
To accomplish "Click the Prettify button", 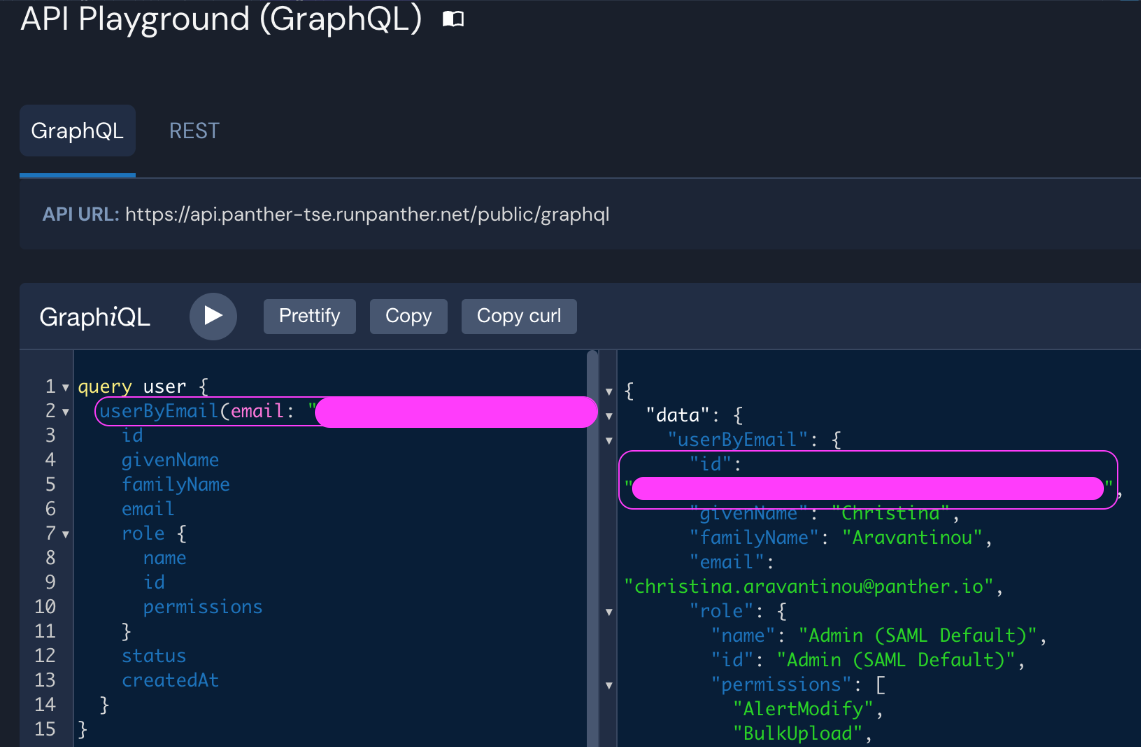I will (309, 316).
